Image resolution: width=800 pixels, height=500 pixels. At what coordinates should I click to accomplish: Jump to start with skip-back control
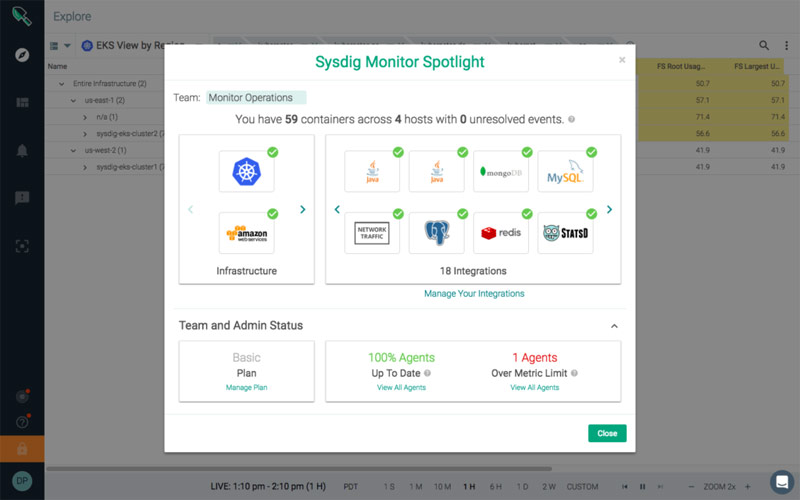[x=624, y=487]
